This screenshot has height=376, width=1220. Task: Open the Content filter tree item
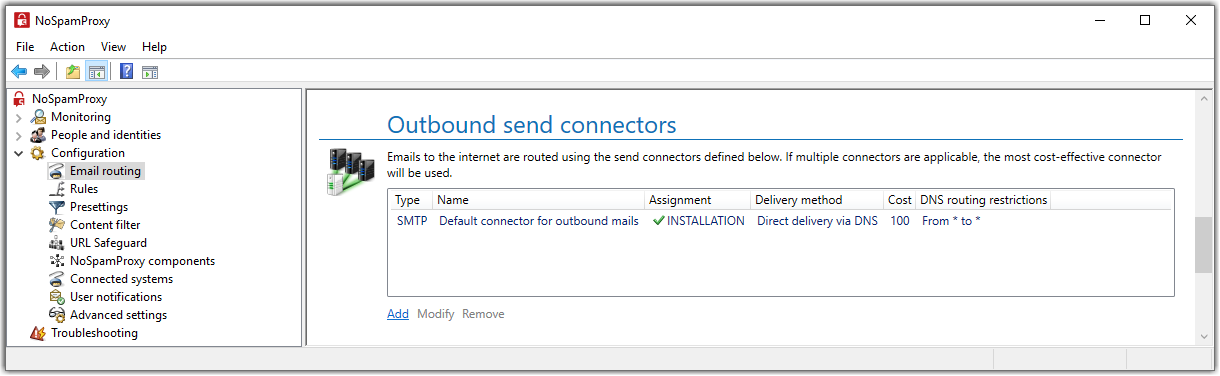[105, 225]
